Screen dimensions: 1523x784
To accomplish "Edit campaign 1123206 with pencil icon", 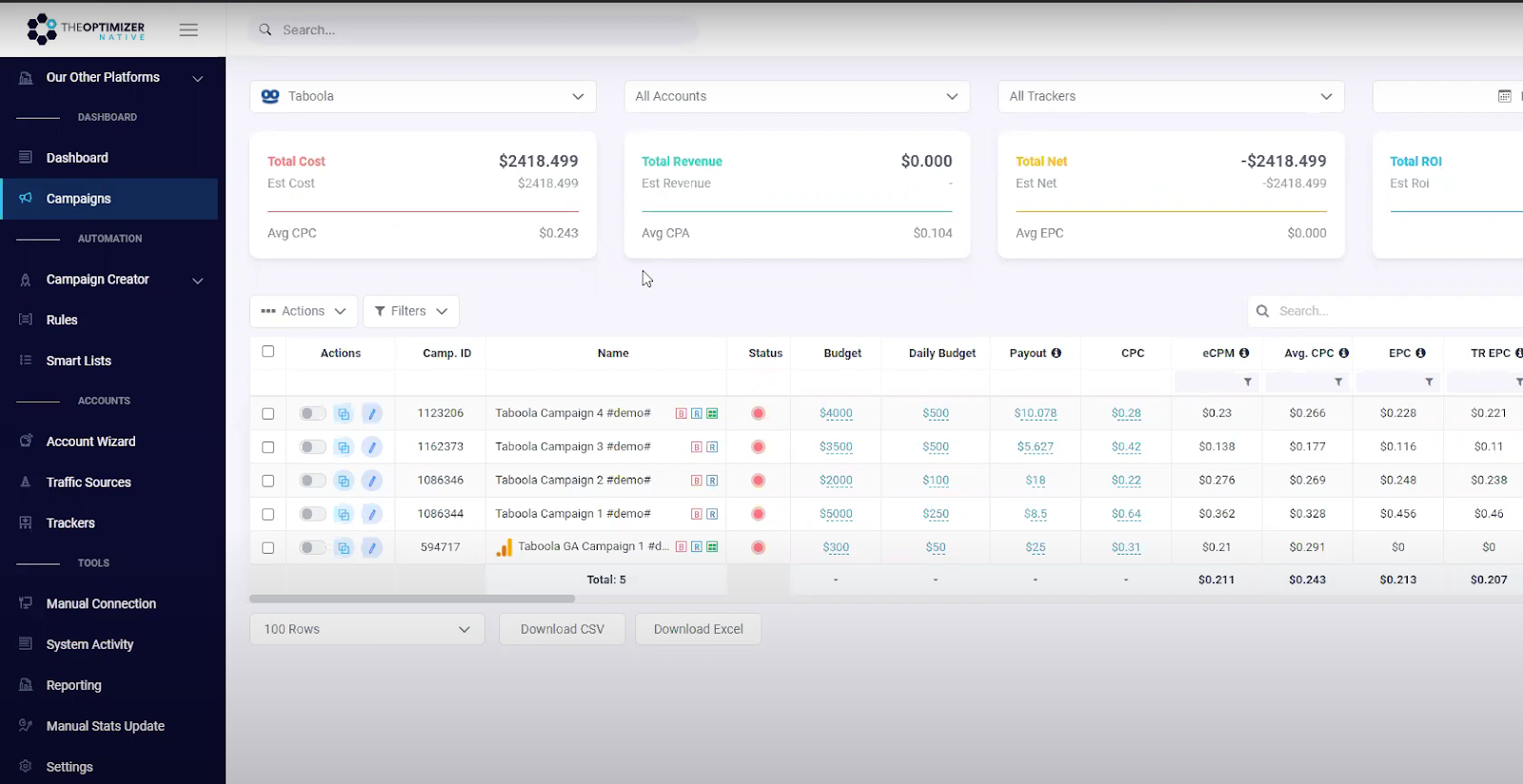I will (x=372, y=414).
